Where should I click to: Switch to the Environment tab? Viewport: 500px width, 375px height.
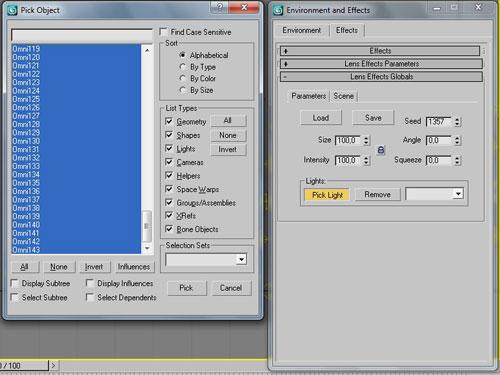point(302,30)
